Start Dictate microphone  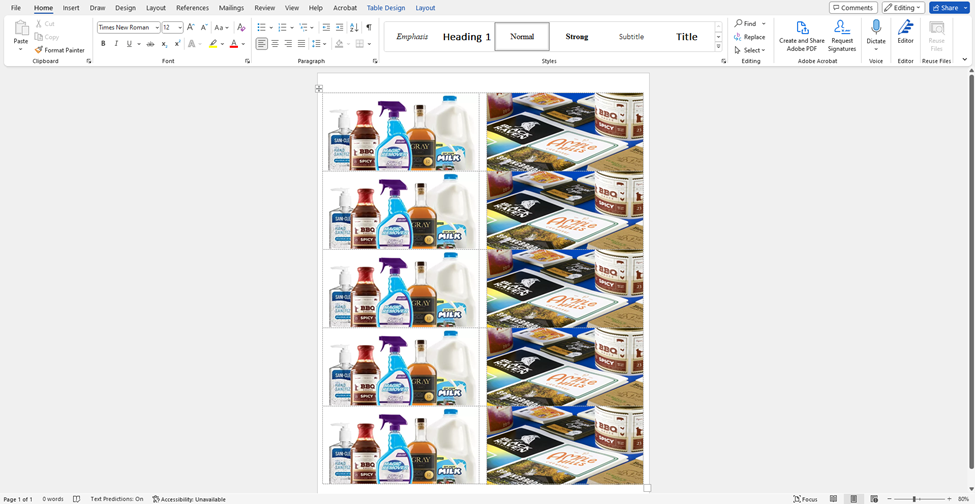pos(876,28)
